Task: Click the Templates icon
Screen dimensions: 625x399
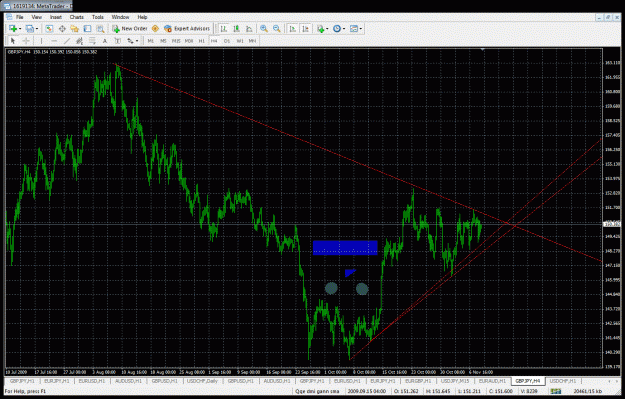Action: tap(354, 29)
